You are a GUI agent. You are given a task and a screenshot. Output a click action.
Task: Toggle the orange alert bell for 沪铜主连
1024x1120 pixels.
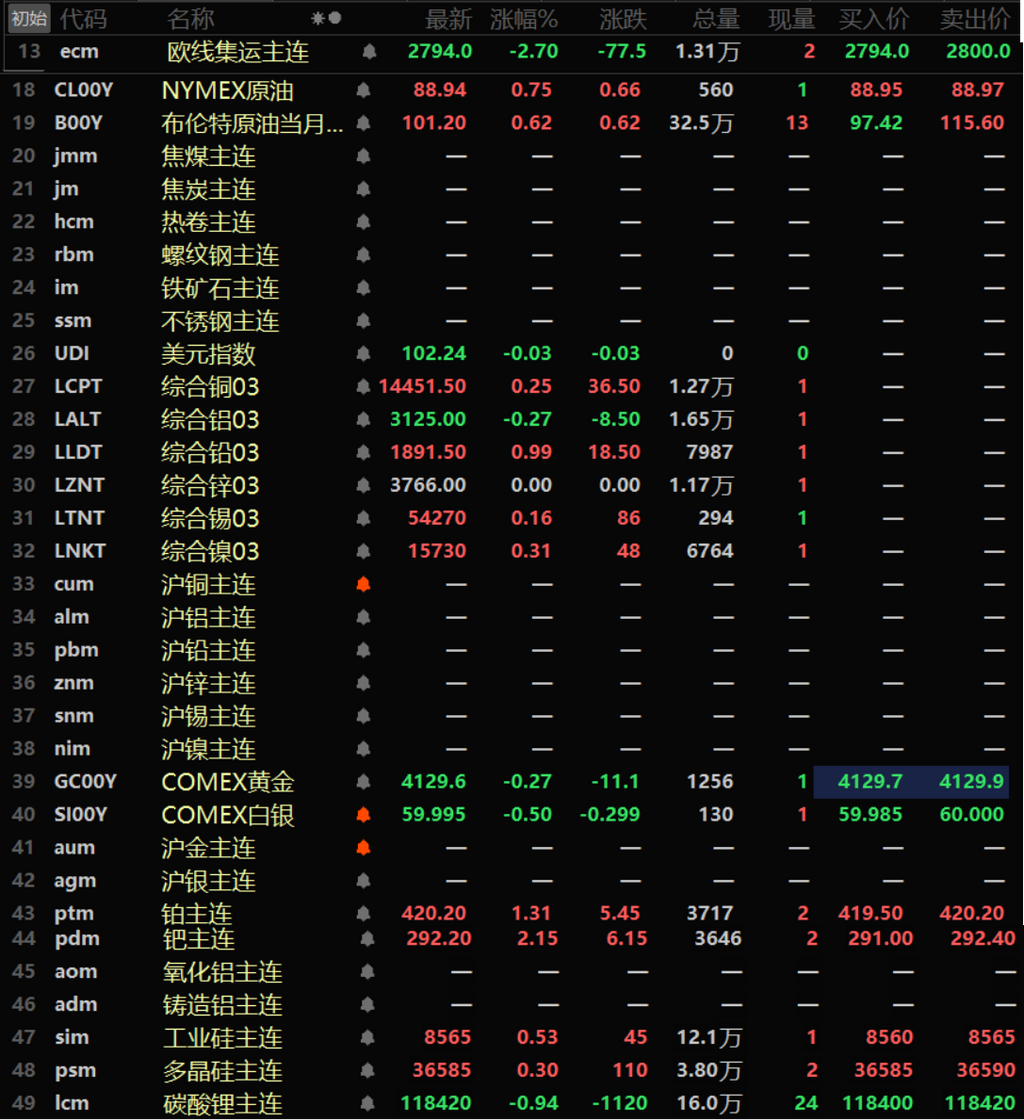pyautogui.click(x=363, y=584)
